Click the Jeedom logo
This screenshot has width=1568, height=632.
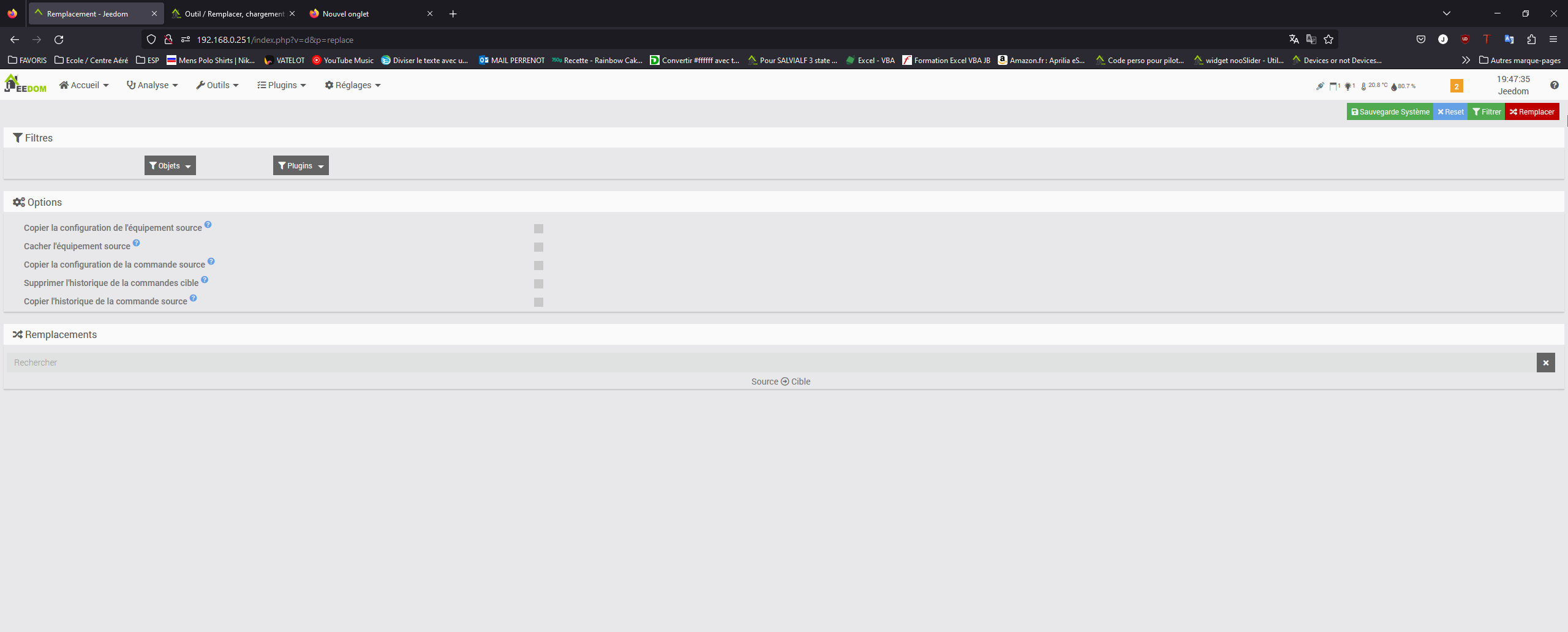pyautogui.click(x=25, y=85)
